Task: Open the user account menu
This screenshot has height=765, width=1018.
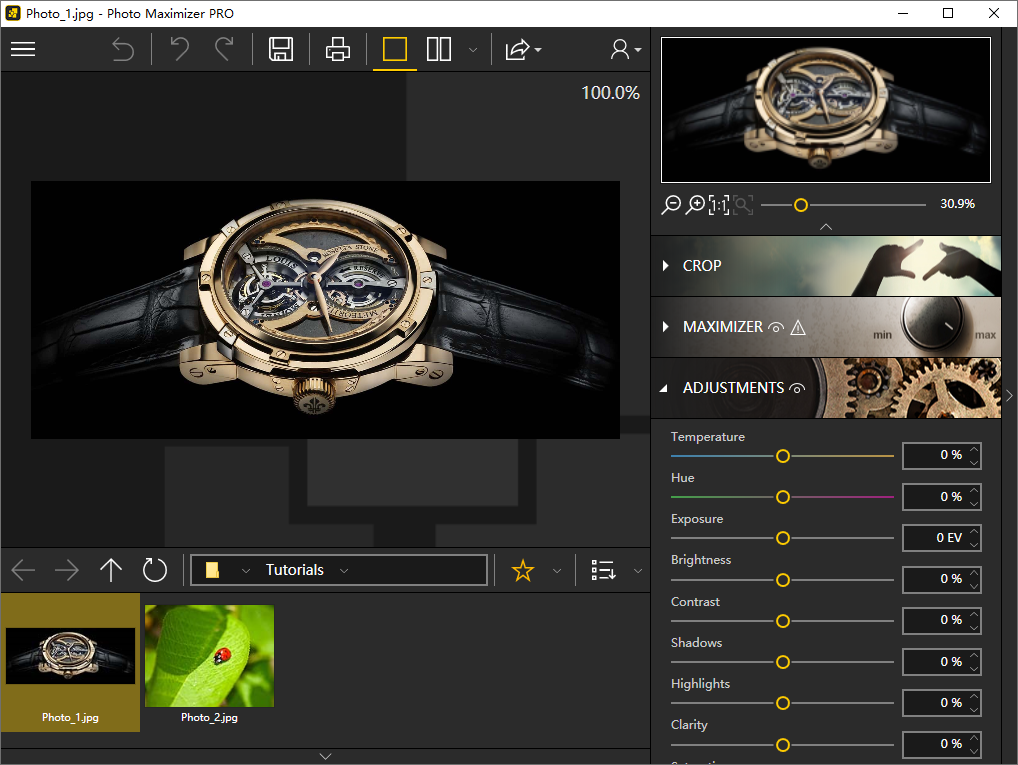Action: click(625, 49)
